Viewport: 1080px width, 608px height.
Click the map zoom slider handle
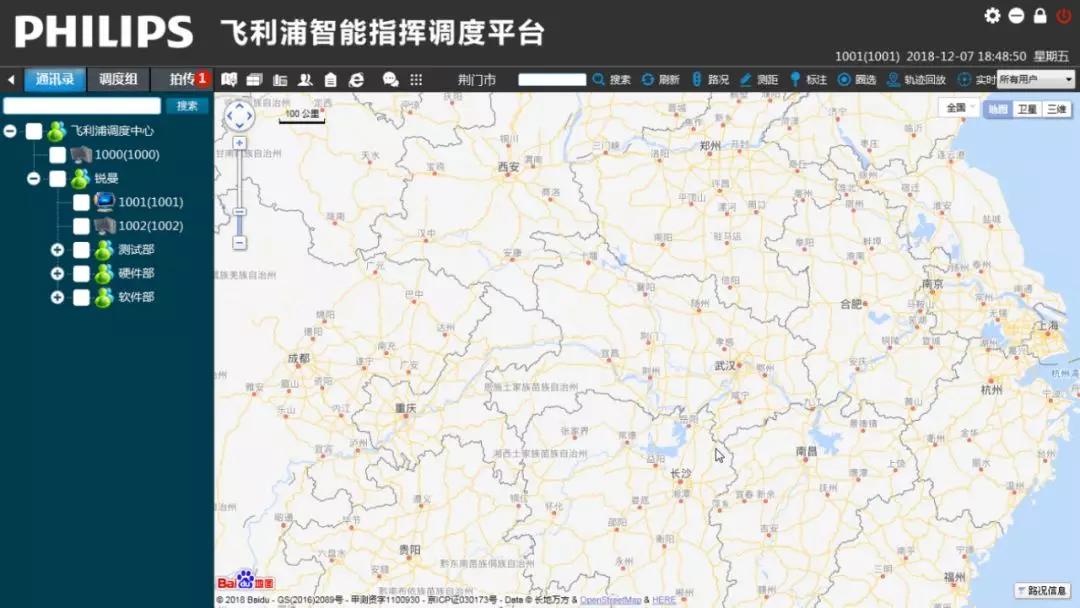239,212
